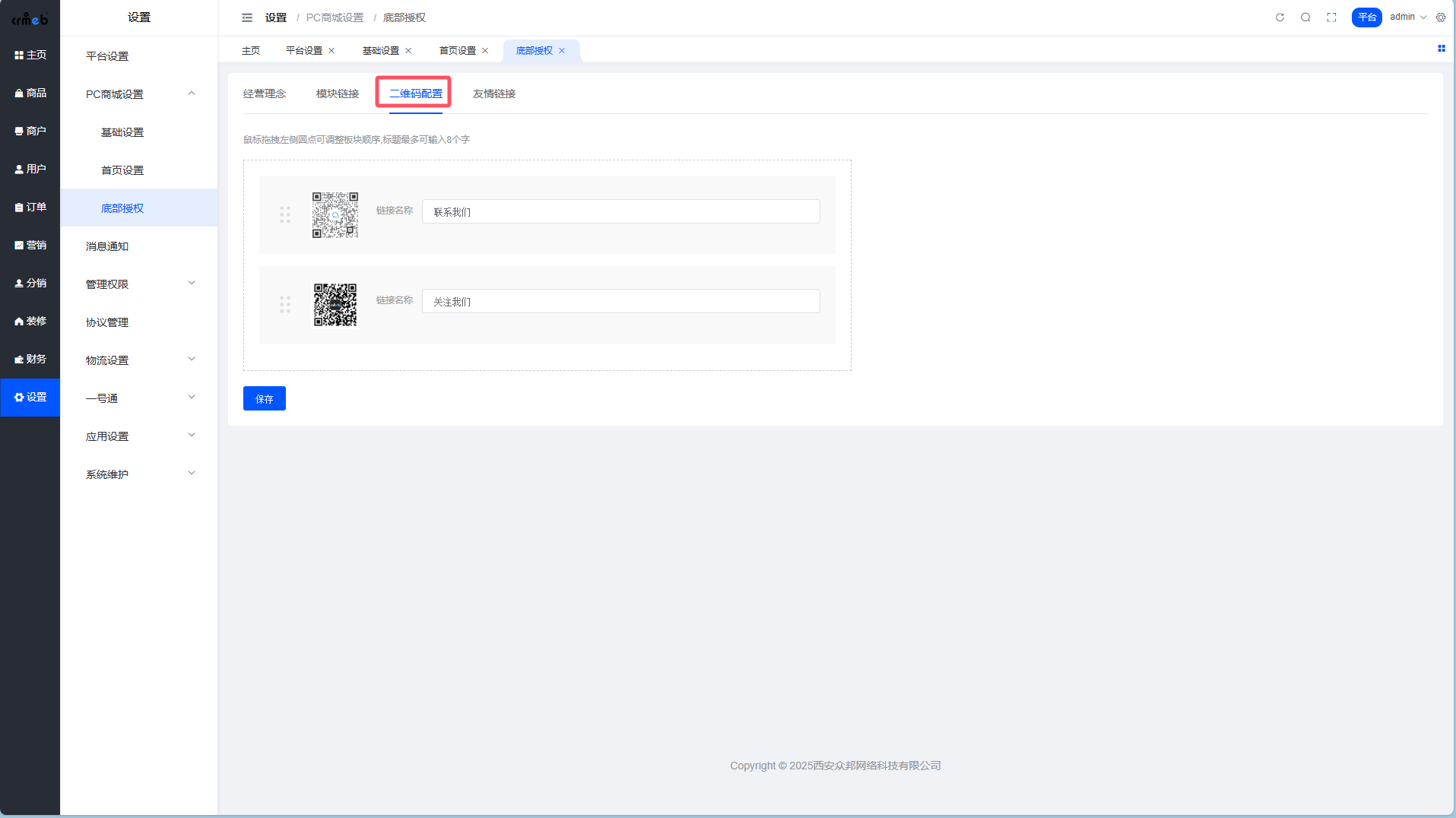
Task: Toggle fullscreen mode icon
Action: point(1331,17)
